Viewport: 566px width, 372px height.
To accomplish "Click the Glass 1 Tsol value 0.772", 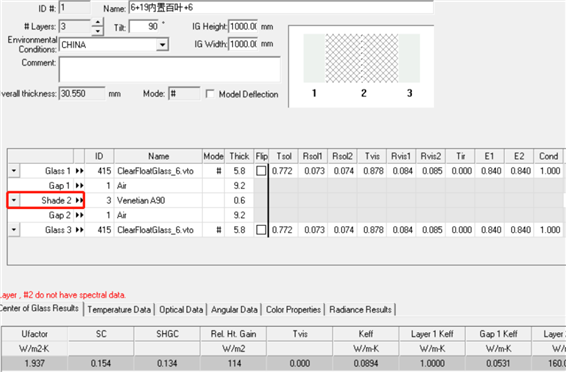I will click(282, 171).
